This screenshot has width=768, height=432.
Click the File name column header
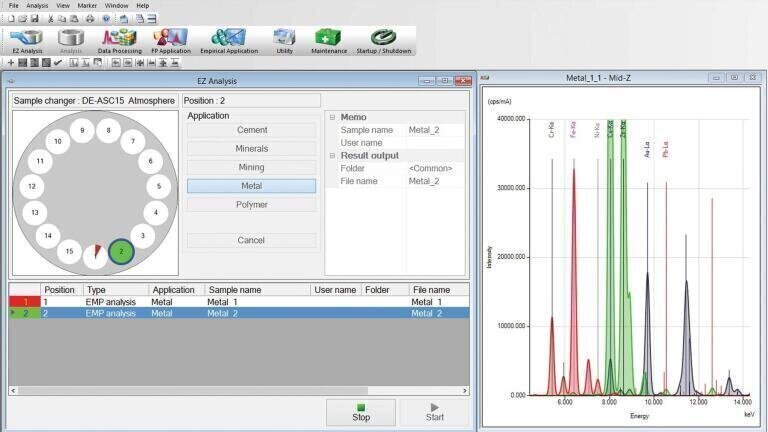point(439,290)
